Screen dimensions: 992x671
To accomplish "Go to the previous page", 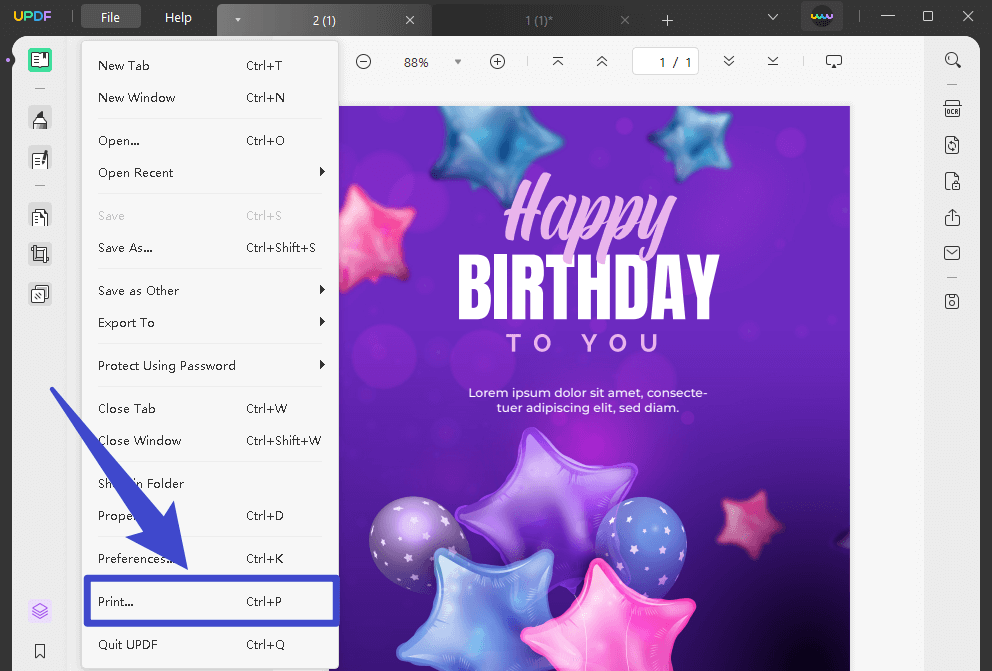I will [x=602, y=61].
